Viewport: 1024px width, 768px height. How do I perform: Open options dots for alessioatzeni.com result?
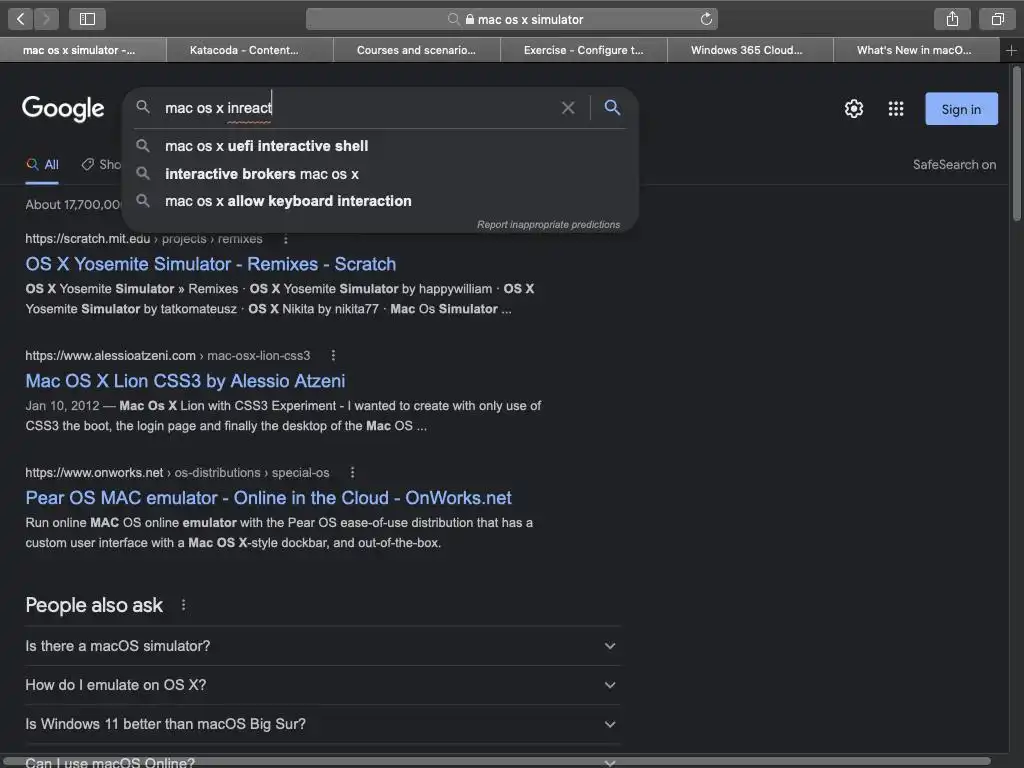(333, 355)
